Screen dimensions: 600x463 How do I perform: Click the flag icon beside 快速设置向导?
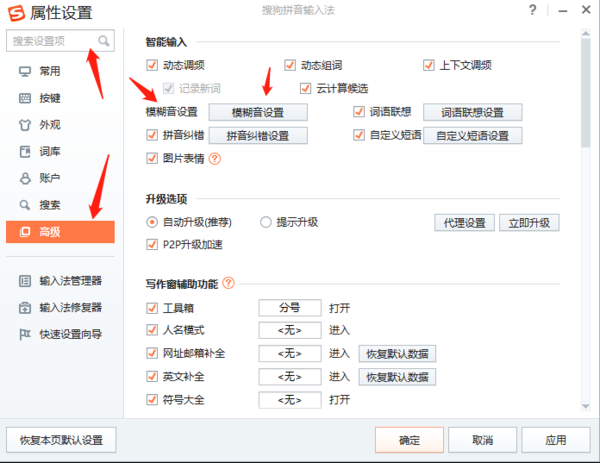(25, 334)
